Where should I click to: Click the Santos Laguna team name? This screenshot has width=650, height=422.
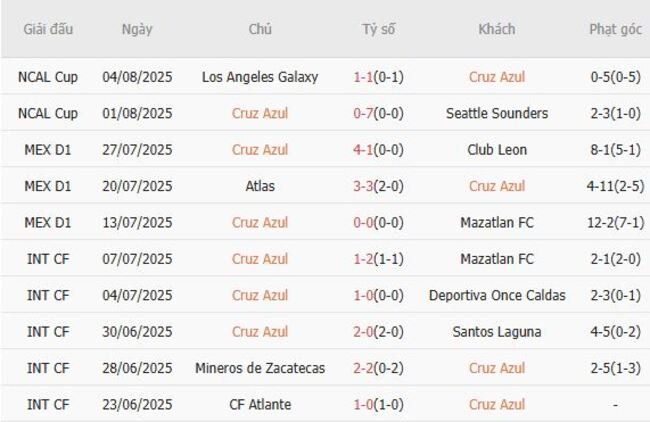497,332
